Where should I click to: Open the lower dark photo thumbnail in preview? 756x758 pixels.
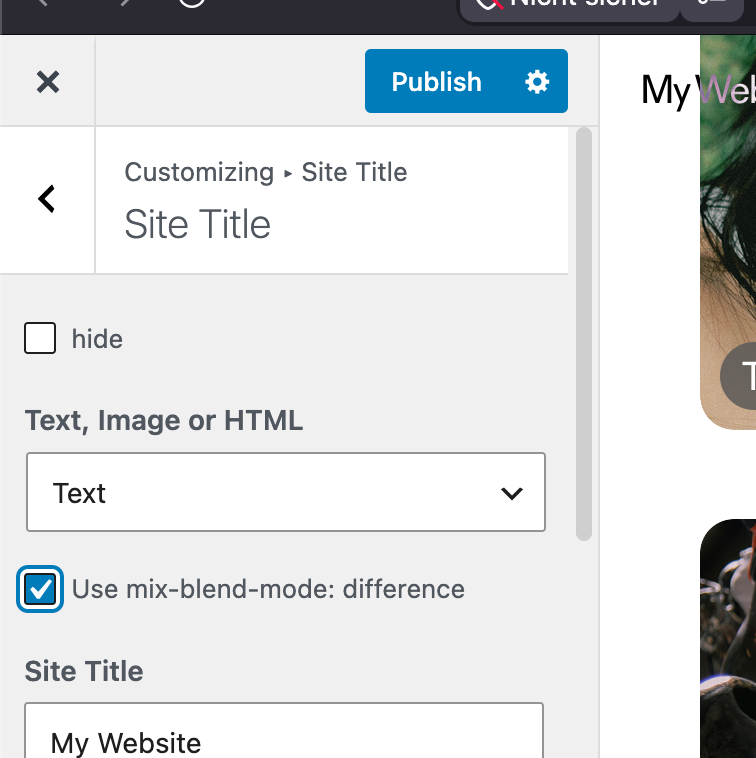coord(728,638)
